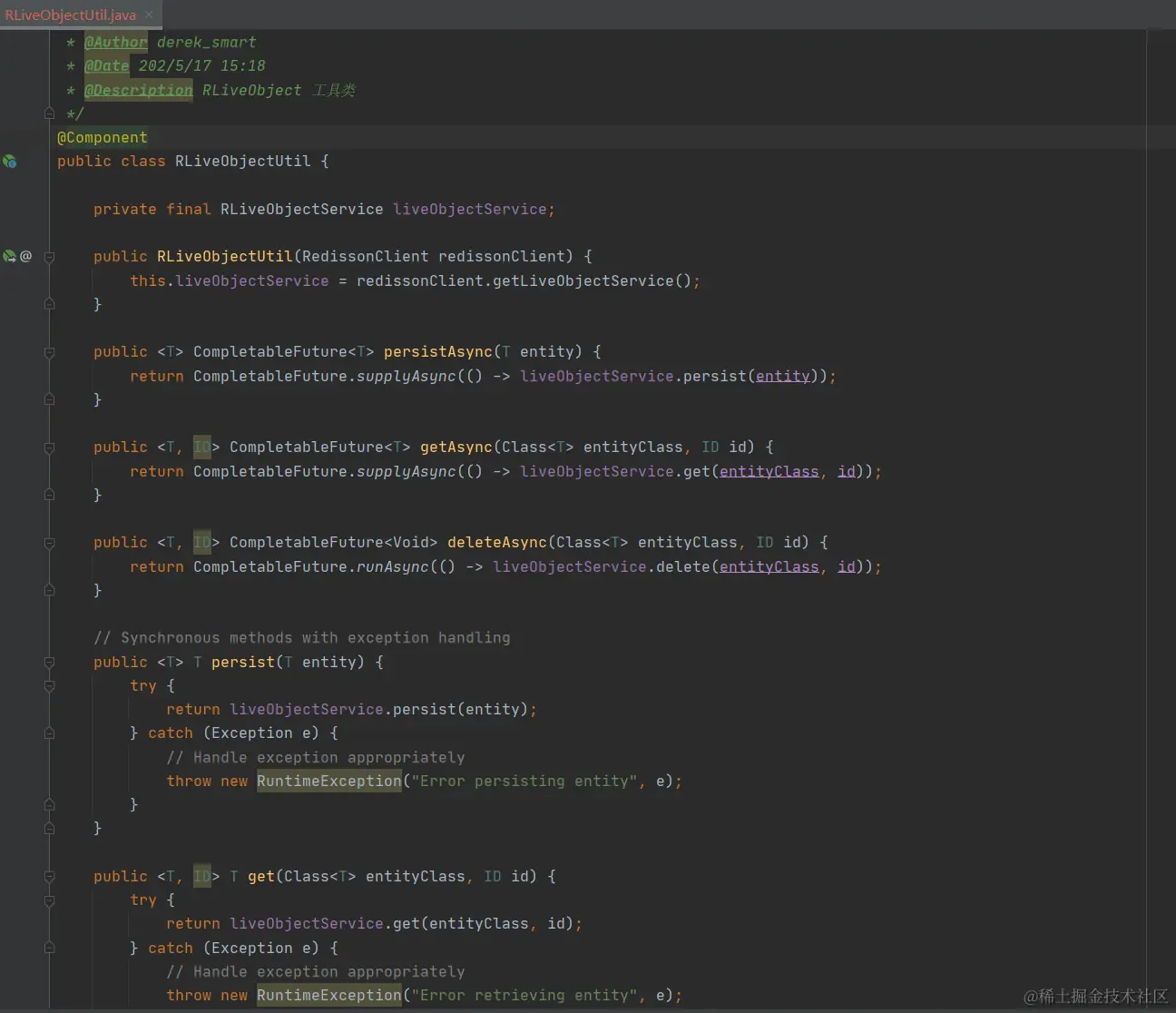Collapse the Javadoc comment at its closing */ marker
Screen dimensions: 1176x1013
tap(49, 113)
